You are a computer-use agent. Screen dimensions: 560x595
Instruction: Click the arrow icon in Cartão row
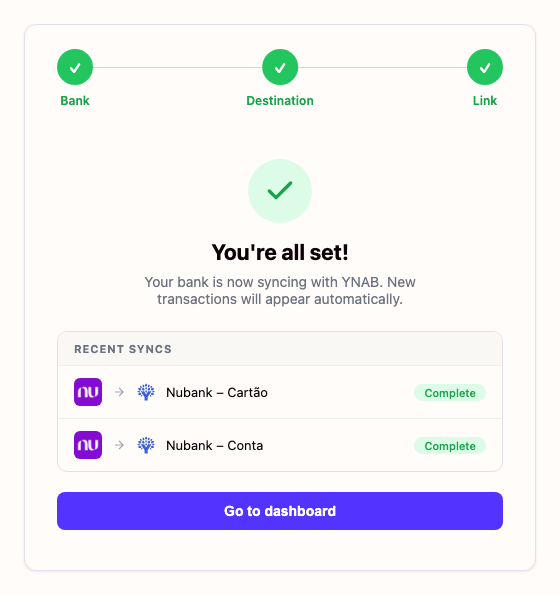point(120,392)
